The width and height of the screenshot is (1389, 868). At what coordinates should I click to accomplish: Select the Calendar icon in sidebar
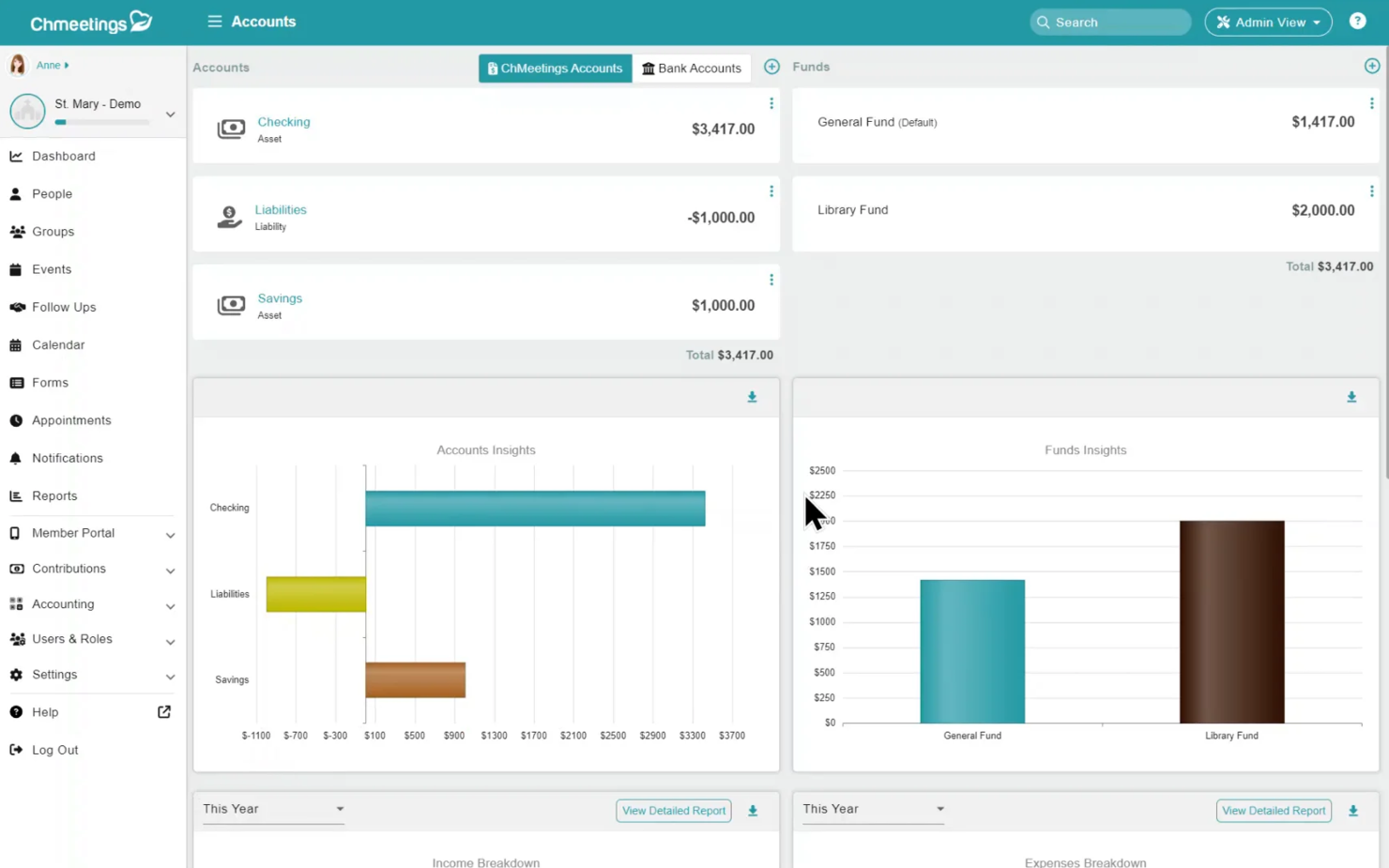pyautogui.click(x=58, y=344)
